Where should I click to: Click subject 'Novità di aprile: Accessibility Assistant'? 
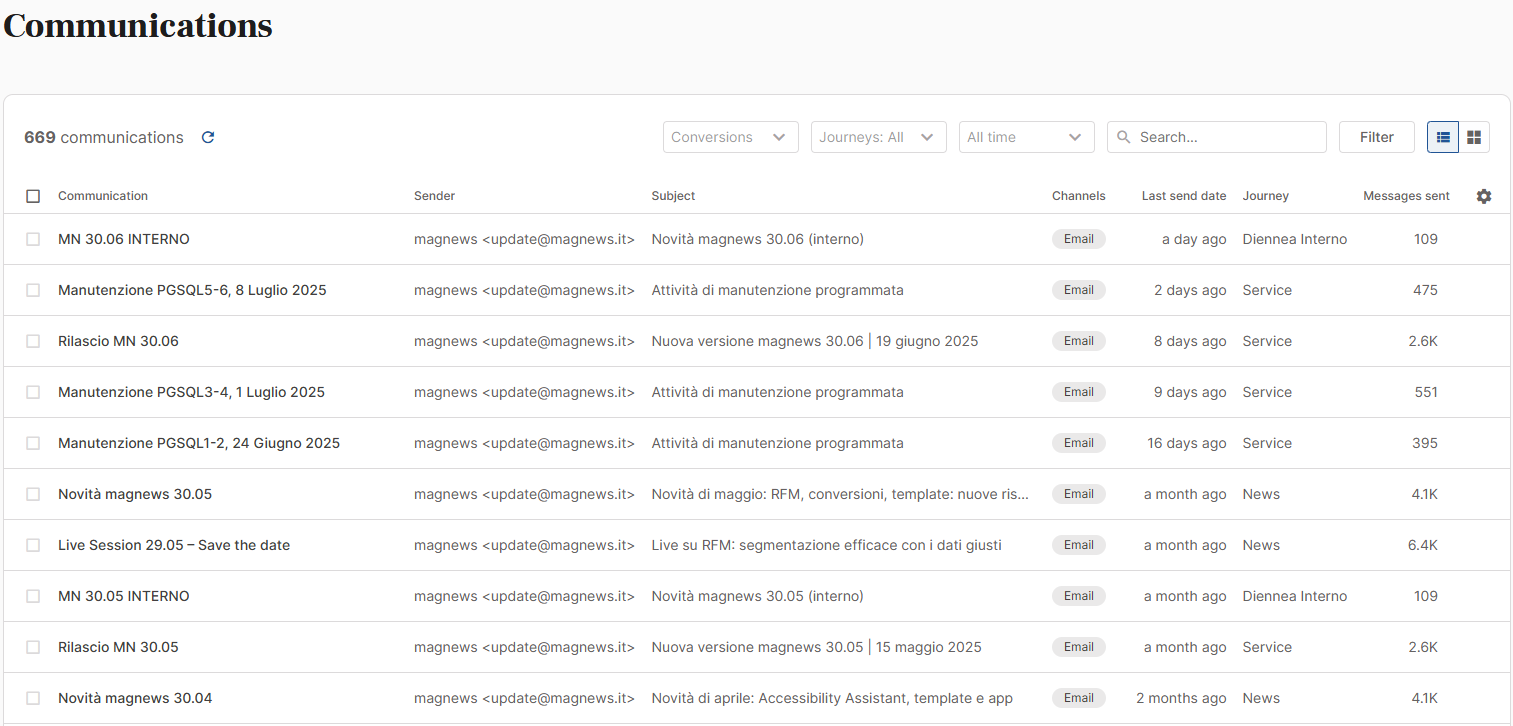click(x=832, y=698)
